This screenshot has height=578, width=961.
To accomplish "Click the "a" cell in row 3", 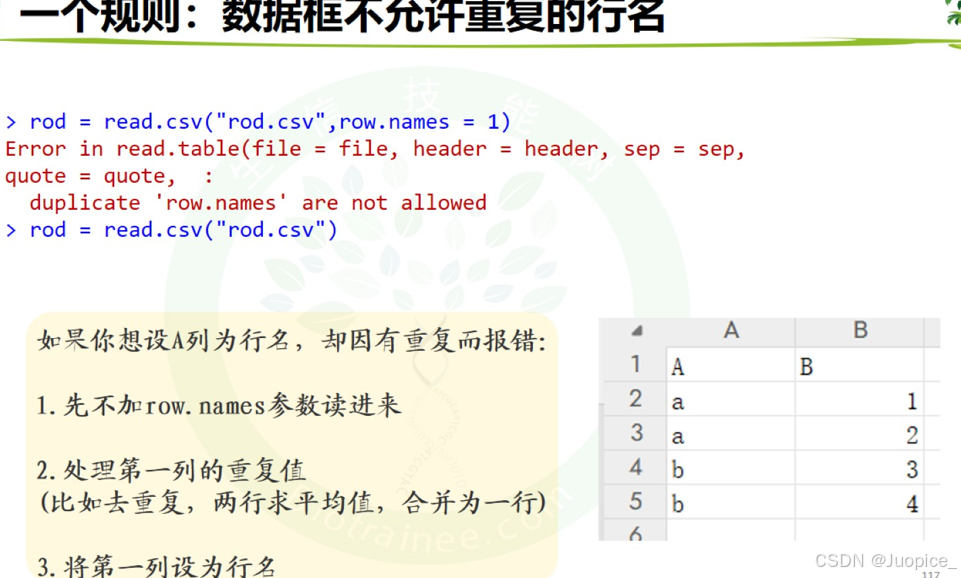I will [731, 435].
